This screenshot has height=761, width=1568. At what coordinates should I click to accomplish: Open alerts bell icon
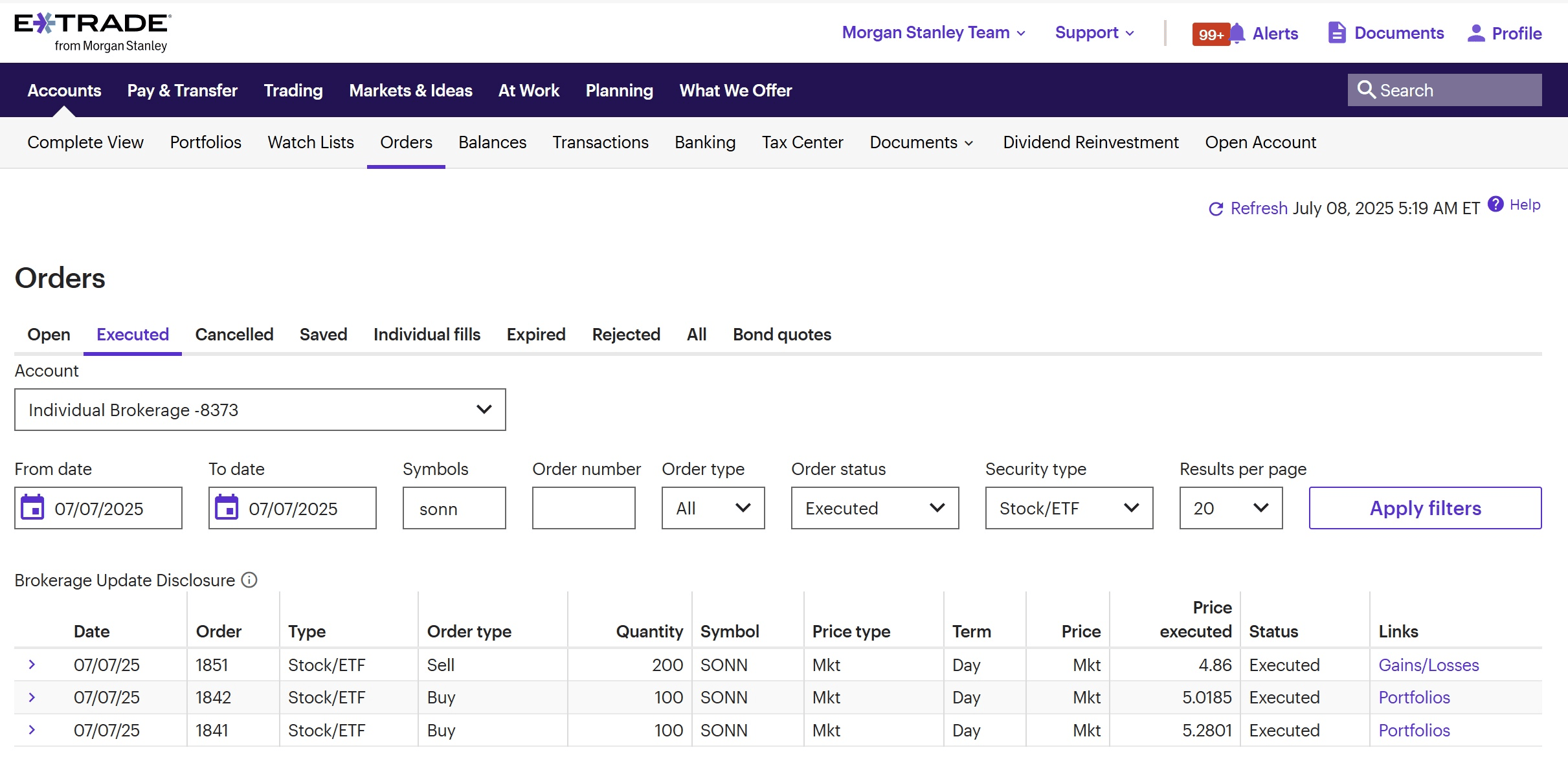(1237, 33)
